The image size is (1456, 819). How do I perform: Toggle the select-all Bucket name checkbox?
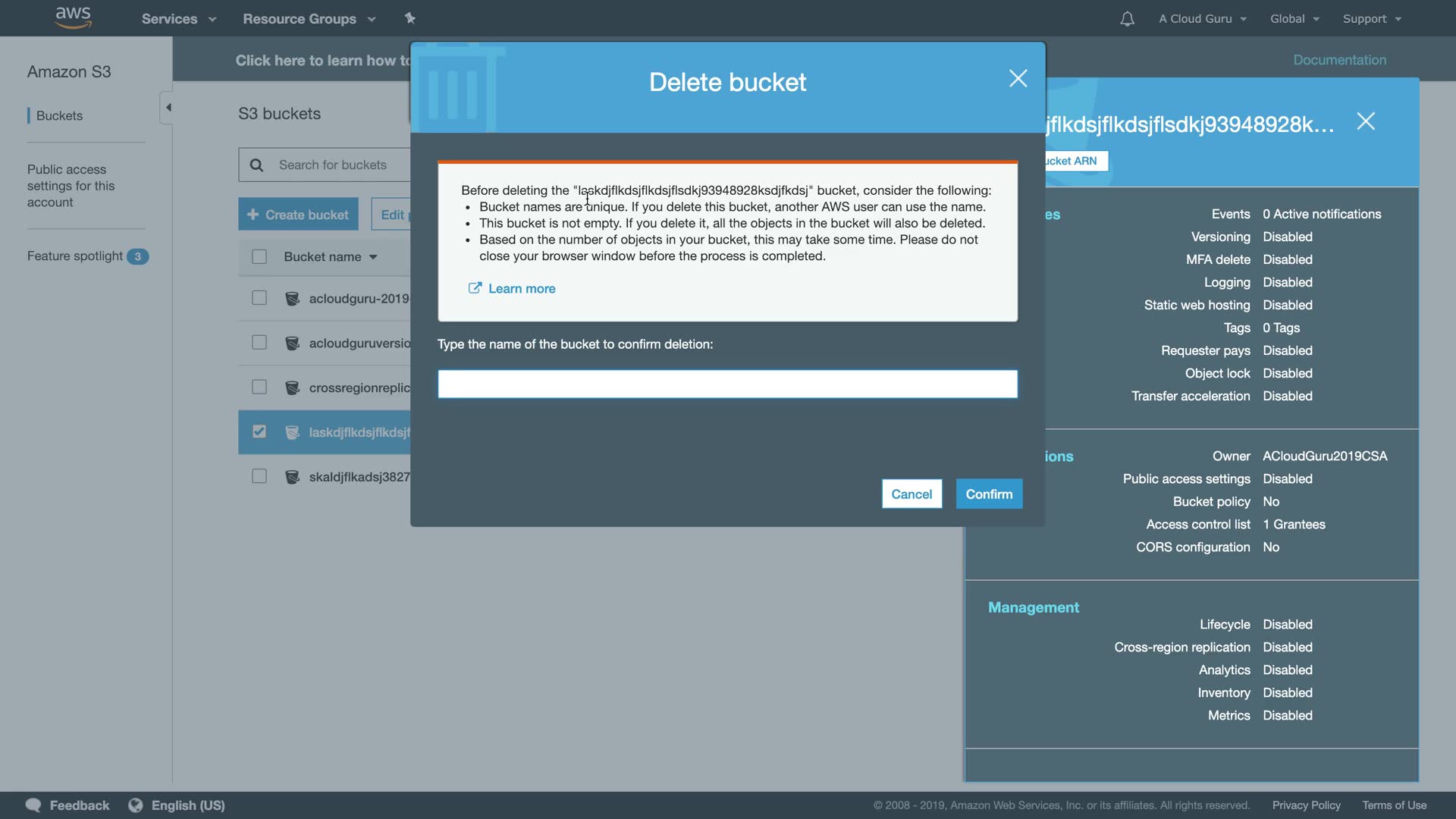tap(259, 257)
